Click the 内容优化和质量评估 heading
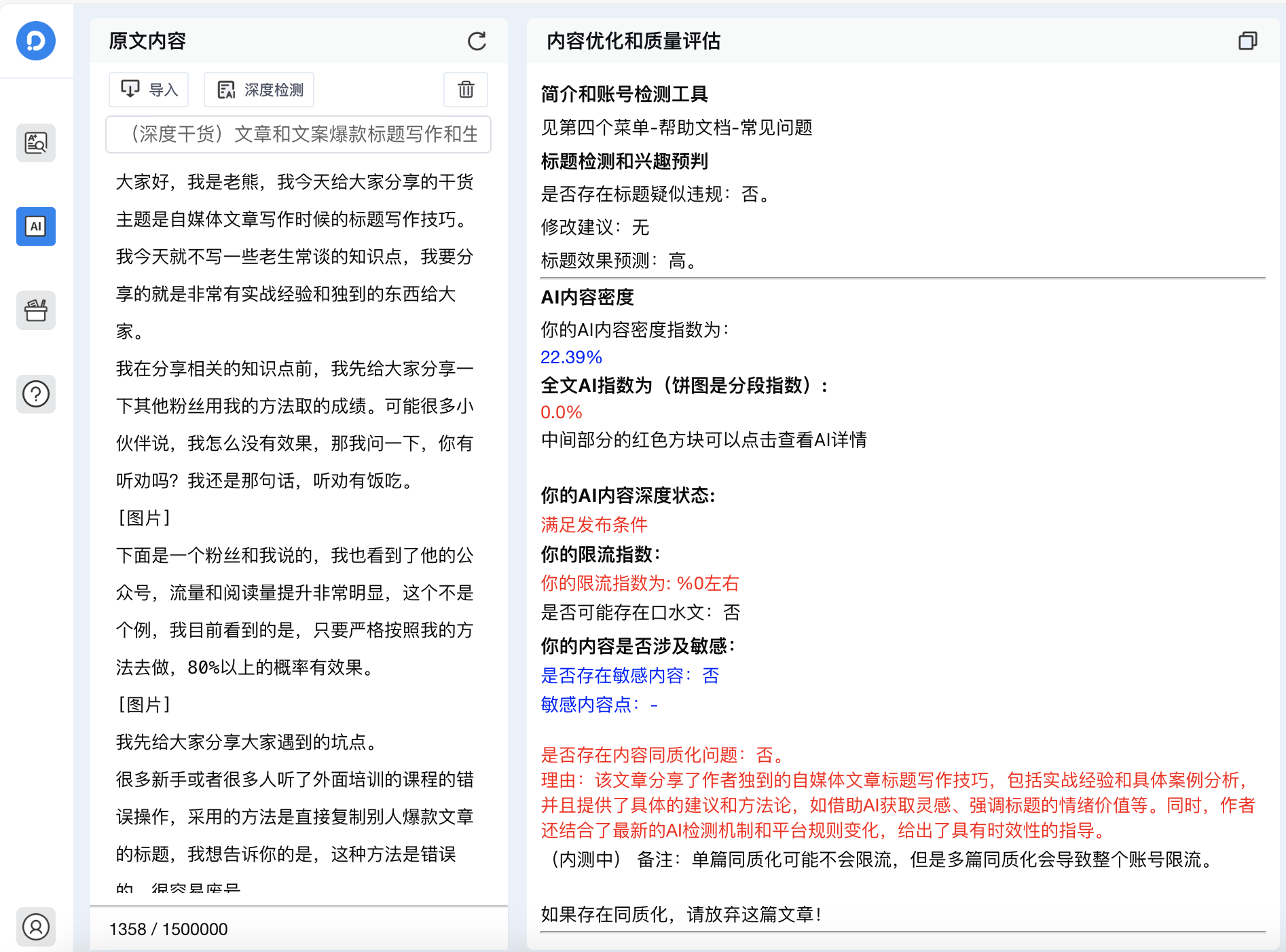 [633, 41]
